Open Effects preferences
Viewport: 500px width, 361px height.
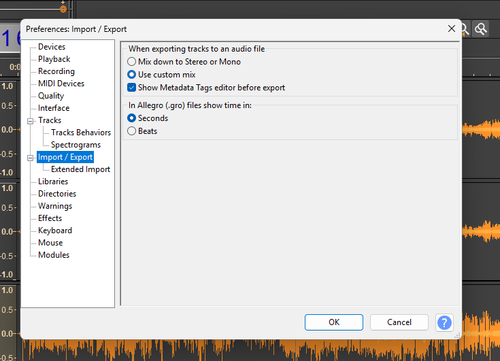[50, 218]
